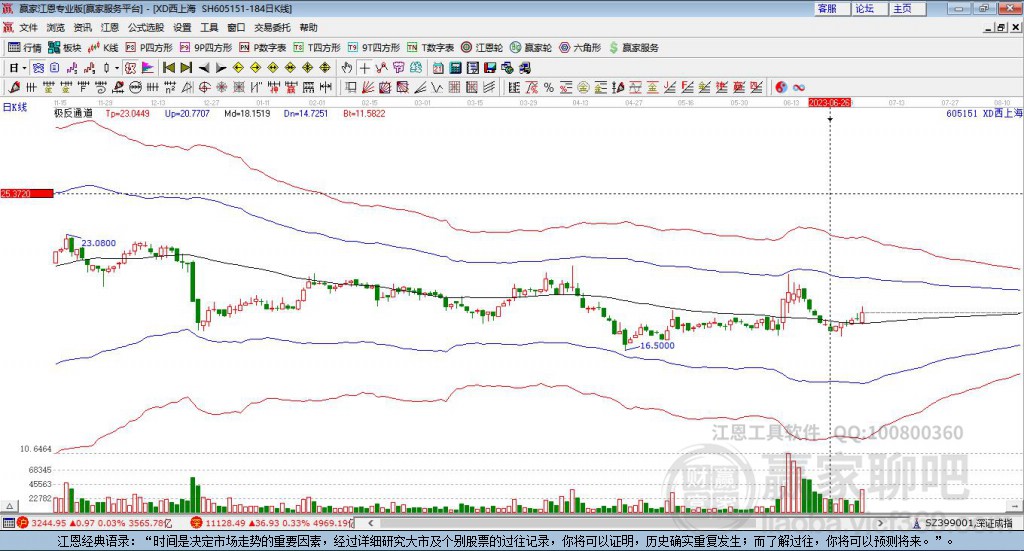Click the horizontal scrollbar left arrow
This screenshot has width=1024, height=551.
pos(371,523)
